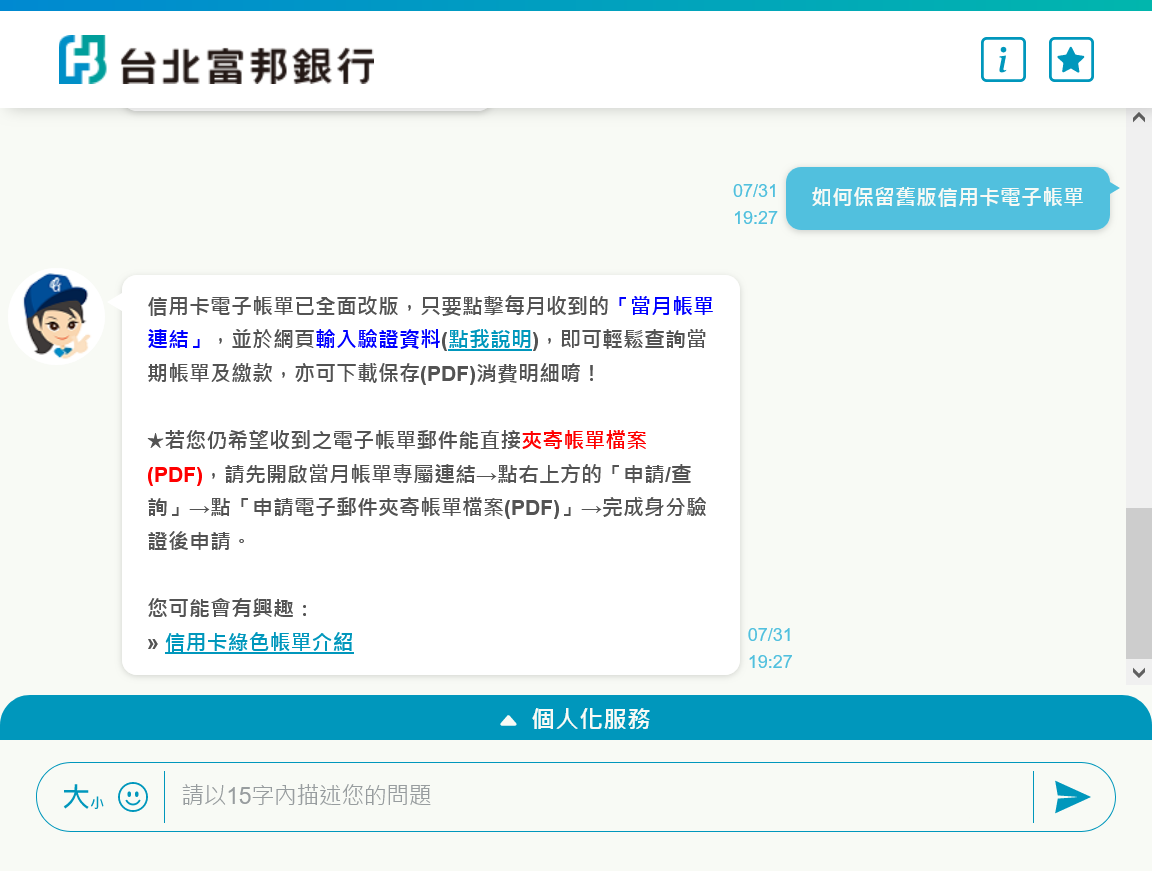Click the Taipei Fubon Bank logo emblem

tap(82, 60)
